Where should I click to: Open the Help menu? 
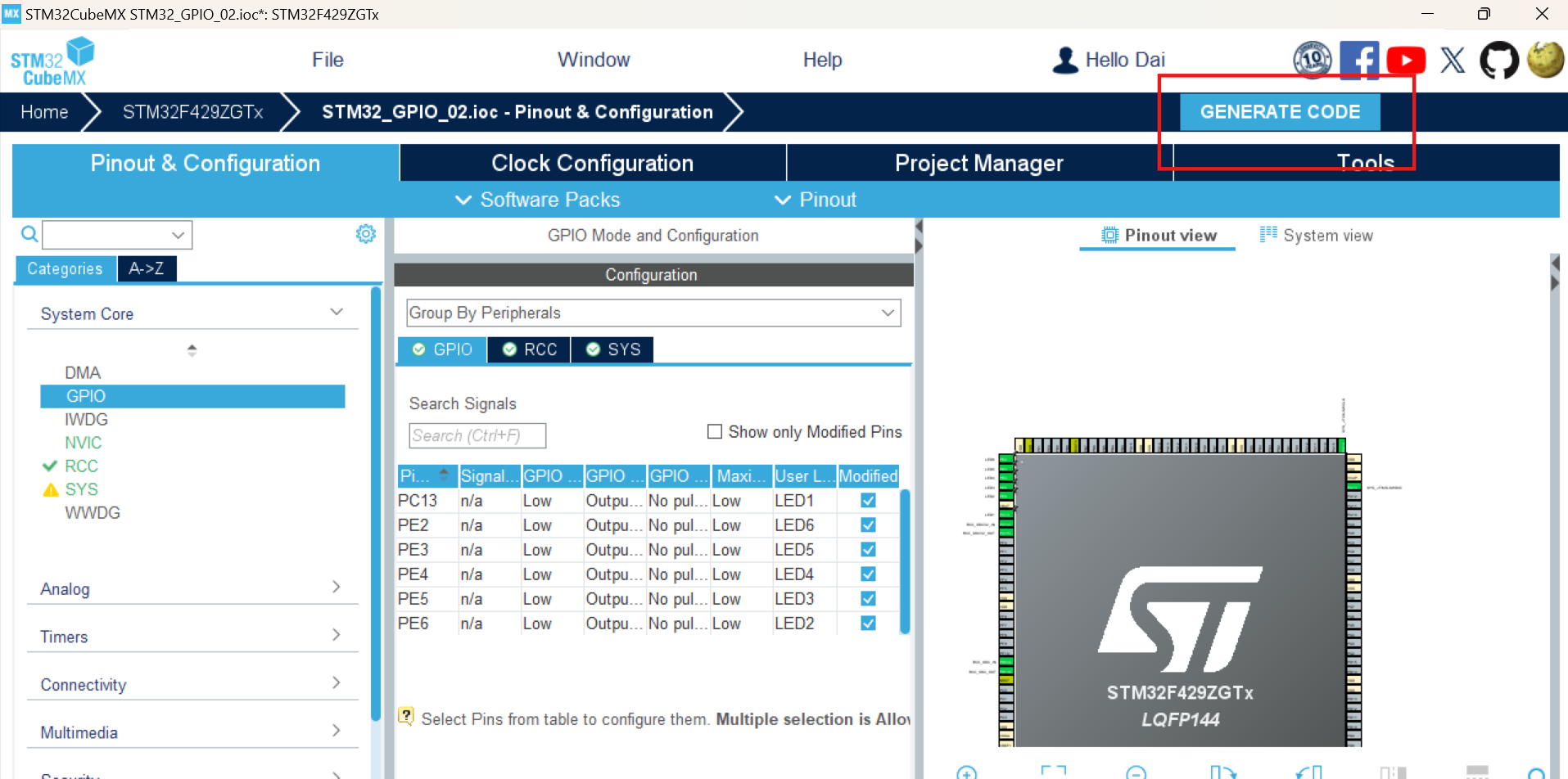(822, 60)
